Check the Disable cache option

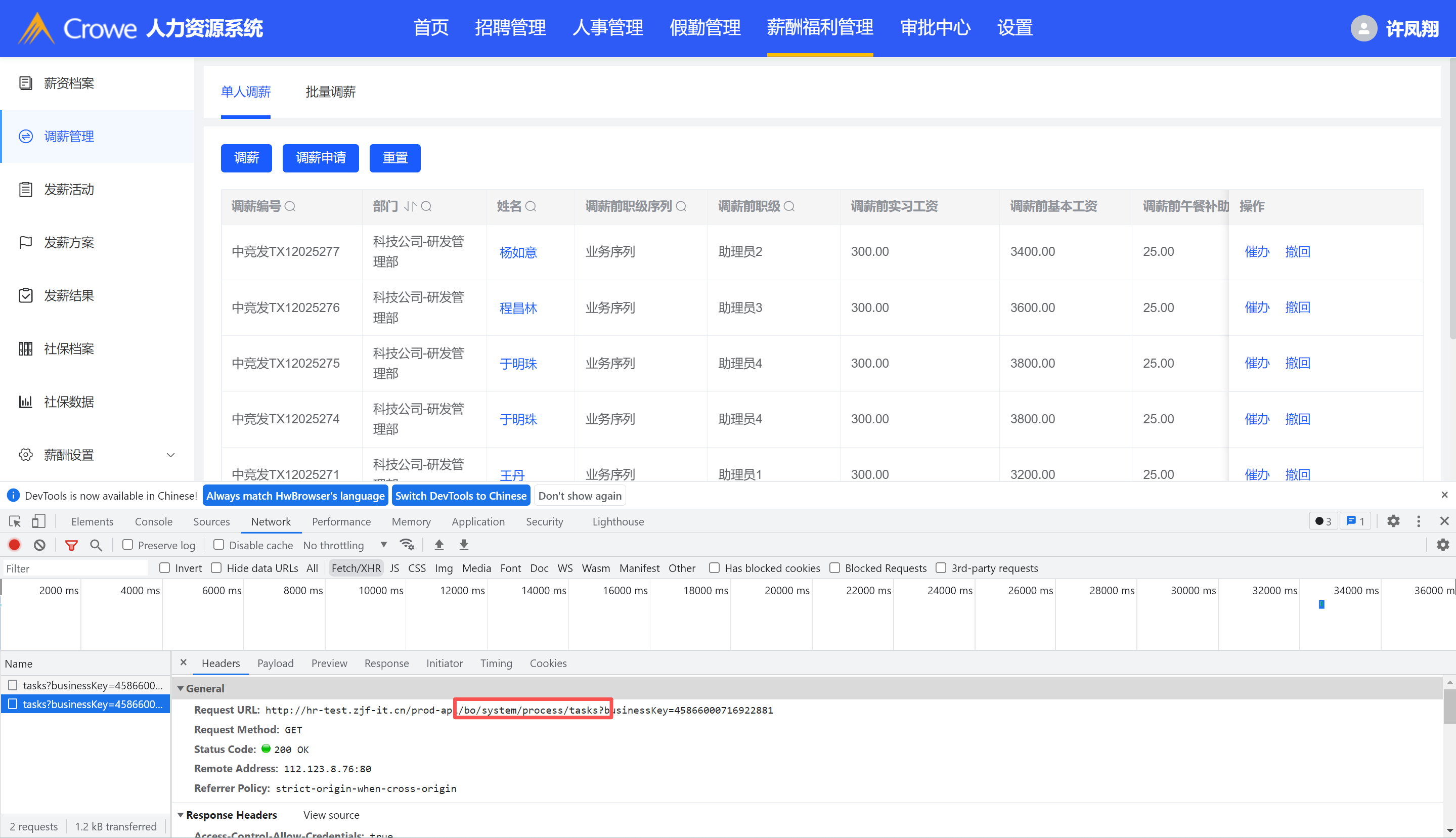(218, 545)
